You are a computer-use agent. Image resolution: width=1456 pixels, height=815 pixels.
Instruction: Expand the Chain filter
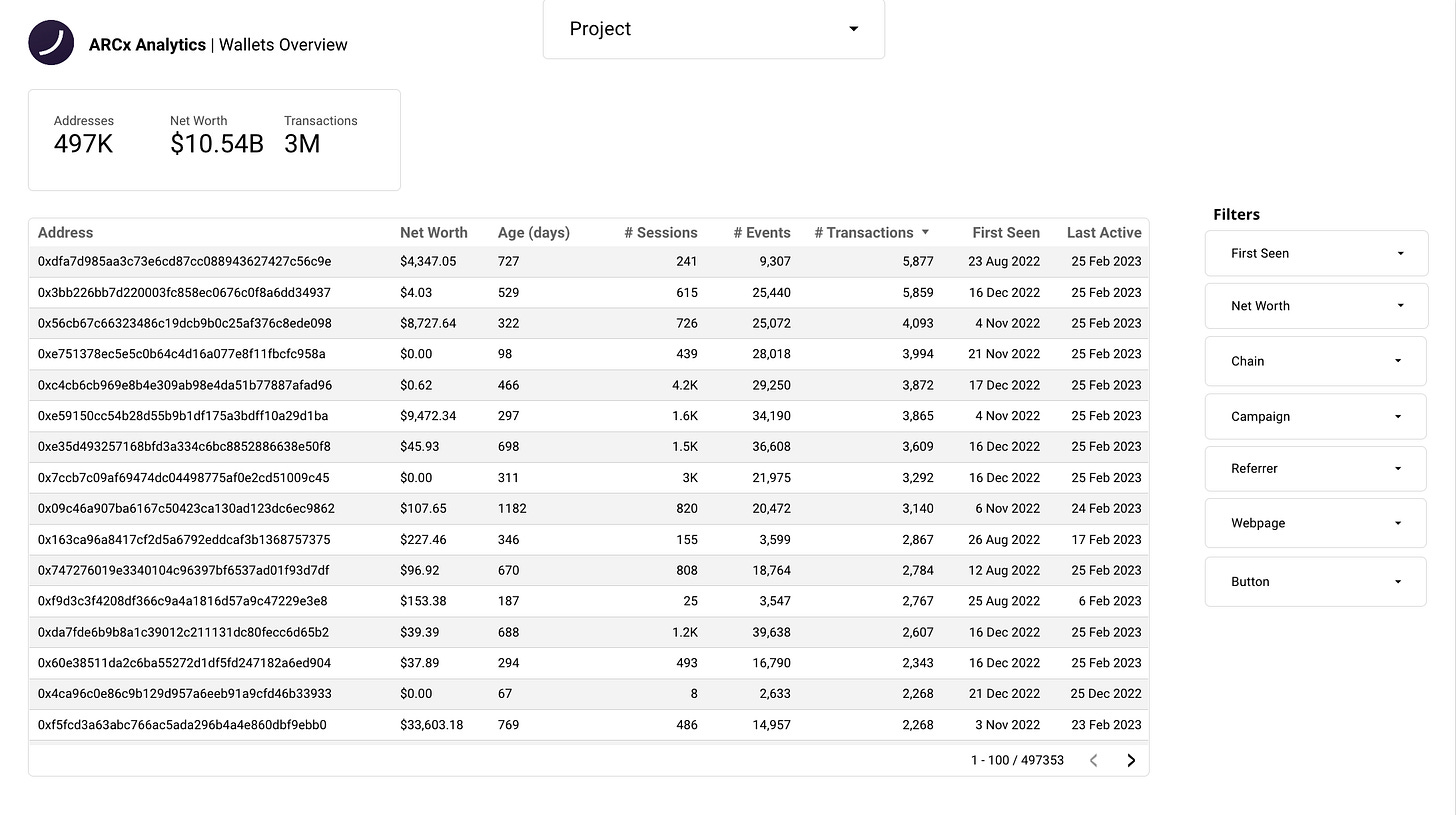[1315, 360]
